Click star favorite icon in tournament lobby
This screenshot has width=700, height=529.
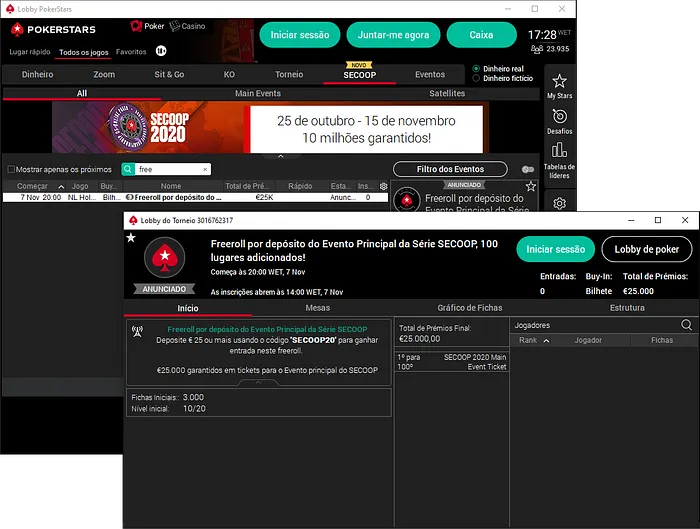click(x=131, y=237)
